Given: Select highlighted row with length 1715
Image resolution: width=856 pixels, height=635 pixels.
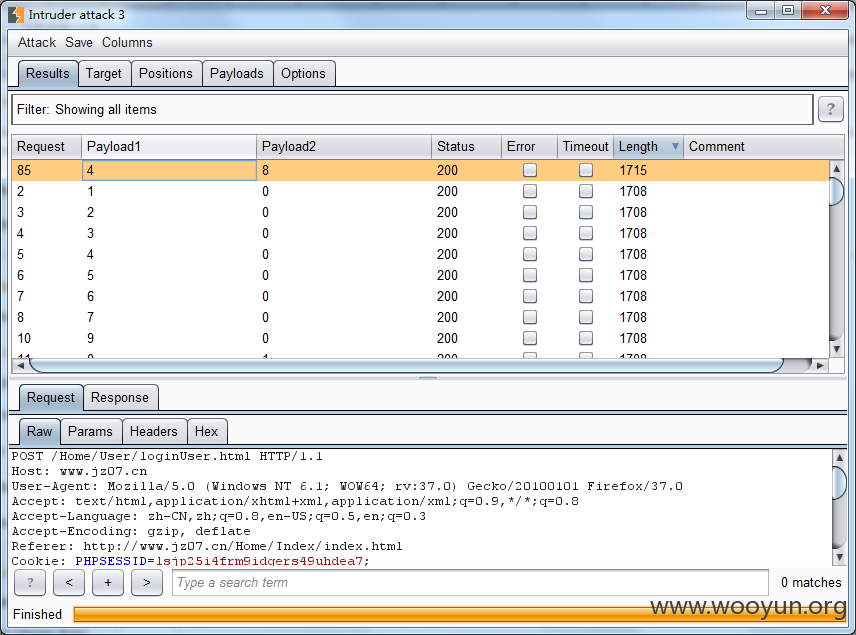Looking at the screenshot, I should (420, 170).
